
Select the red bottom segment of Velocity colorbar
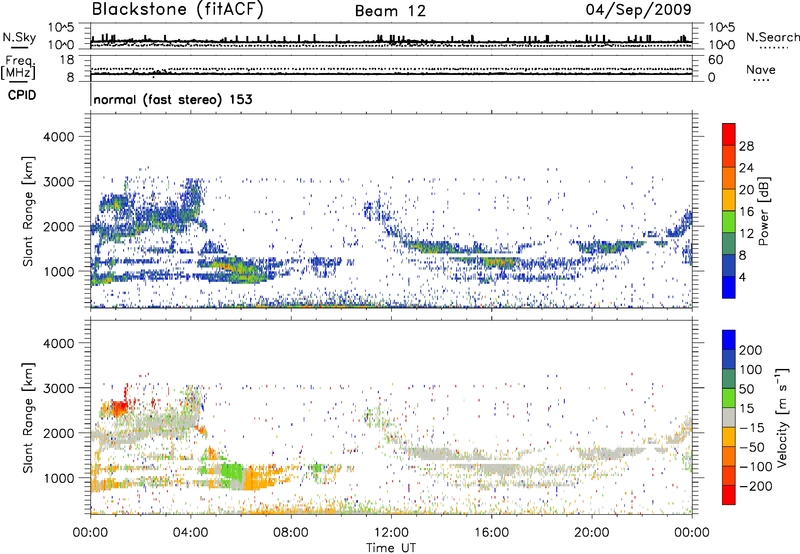click(729, 495)
